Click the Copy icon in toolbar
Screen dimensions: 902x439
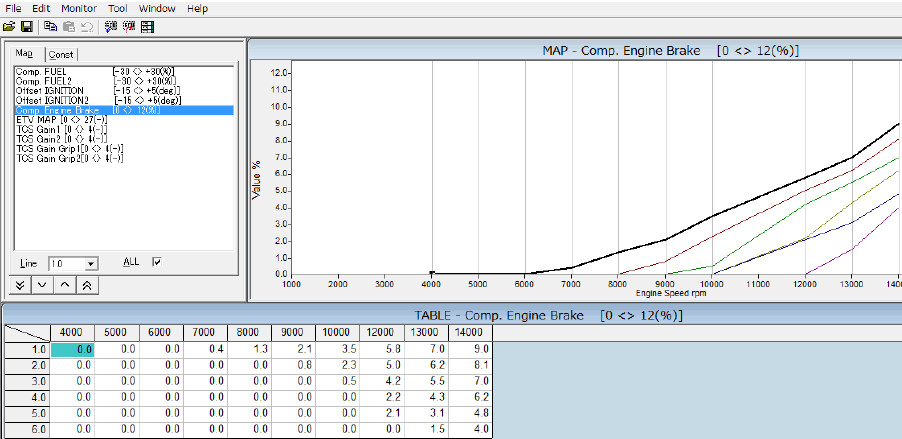click(x=49, y=25)
